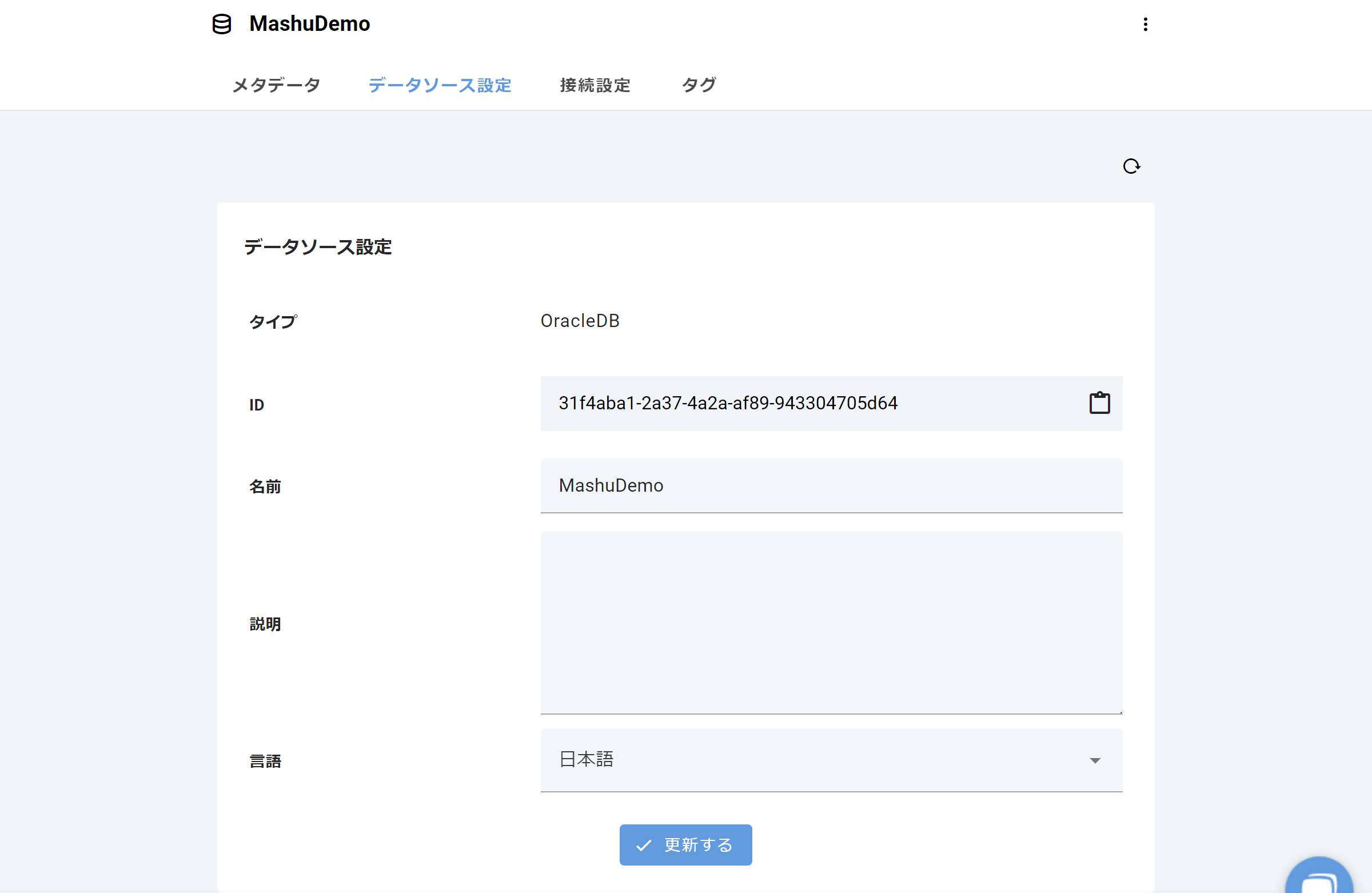Click the refresh reload icon
Screen dimensions: 1372x893
point(1131,166)
